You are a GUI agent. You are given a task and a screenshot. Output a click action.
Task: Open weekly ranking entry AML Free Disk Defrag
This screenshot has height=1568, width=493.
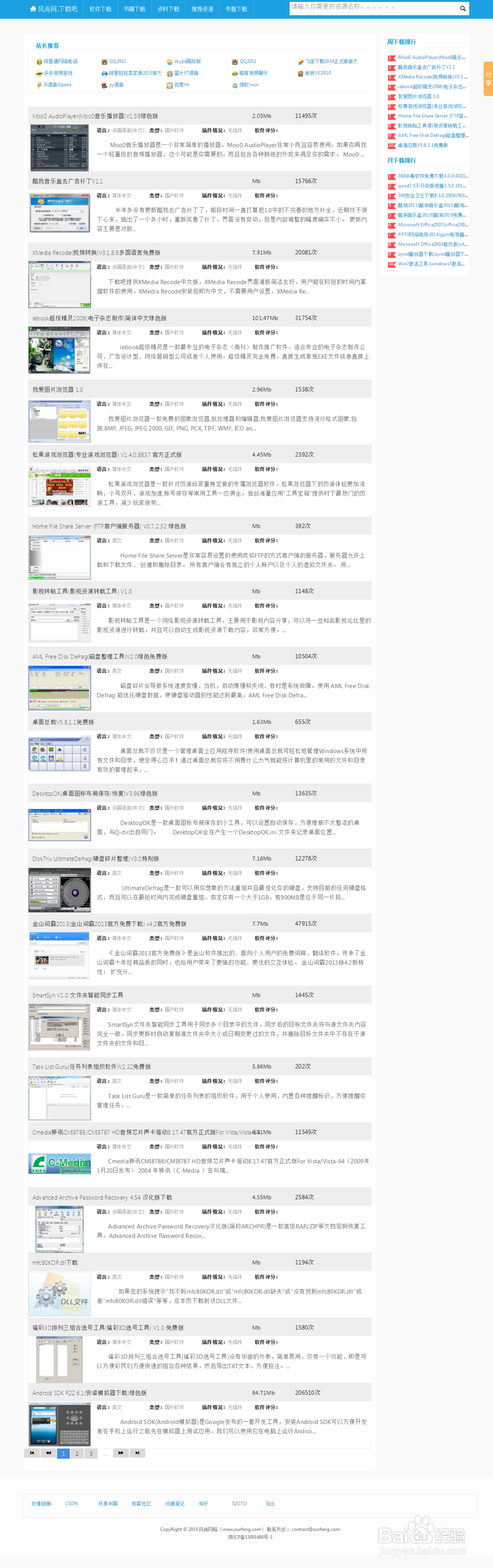pos(433,136)
